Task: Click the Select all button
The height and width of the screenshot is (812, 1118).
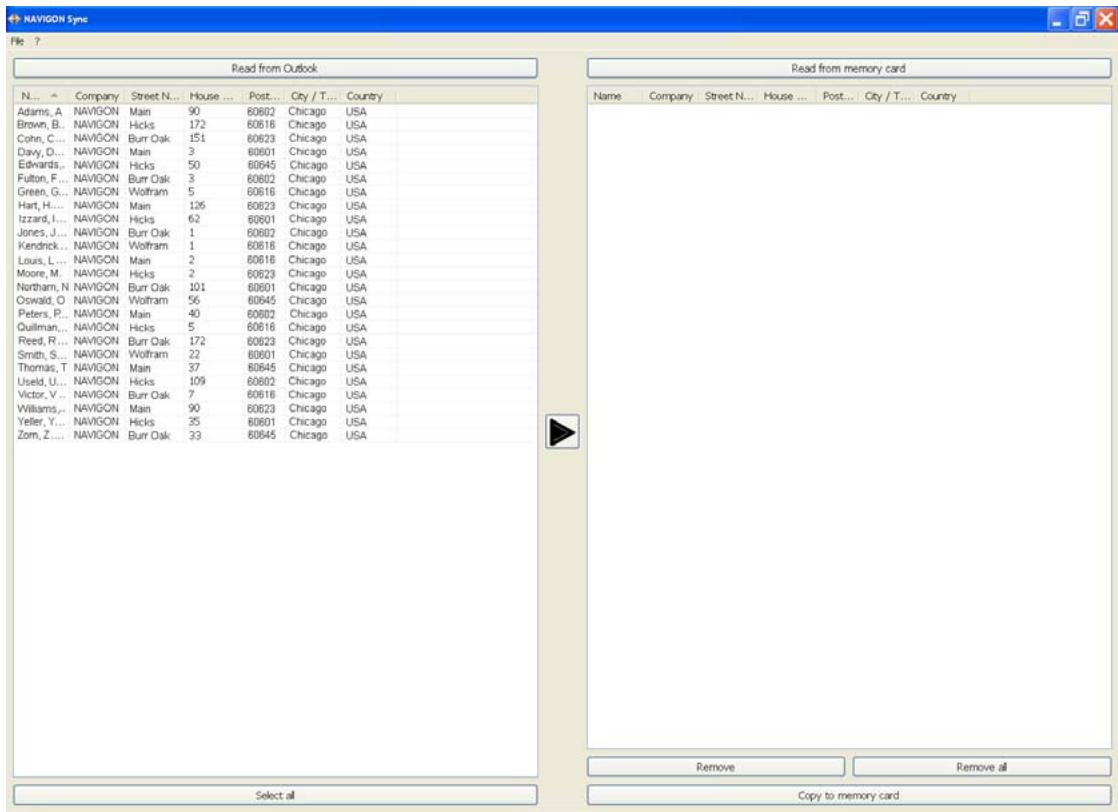Action: tap(275, 795)
